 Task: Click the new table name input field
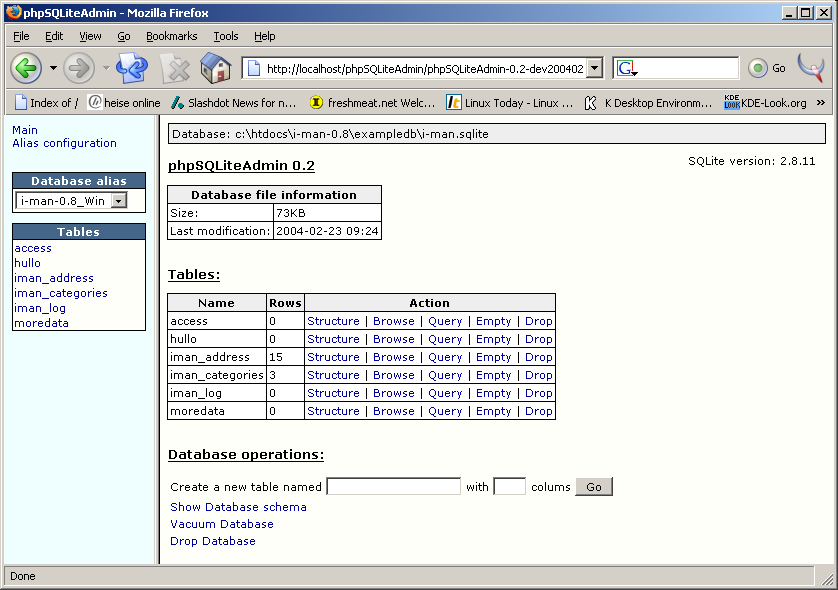tap(394, 486)
